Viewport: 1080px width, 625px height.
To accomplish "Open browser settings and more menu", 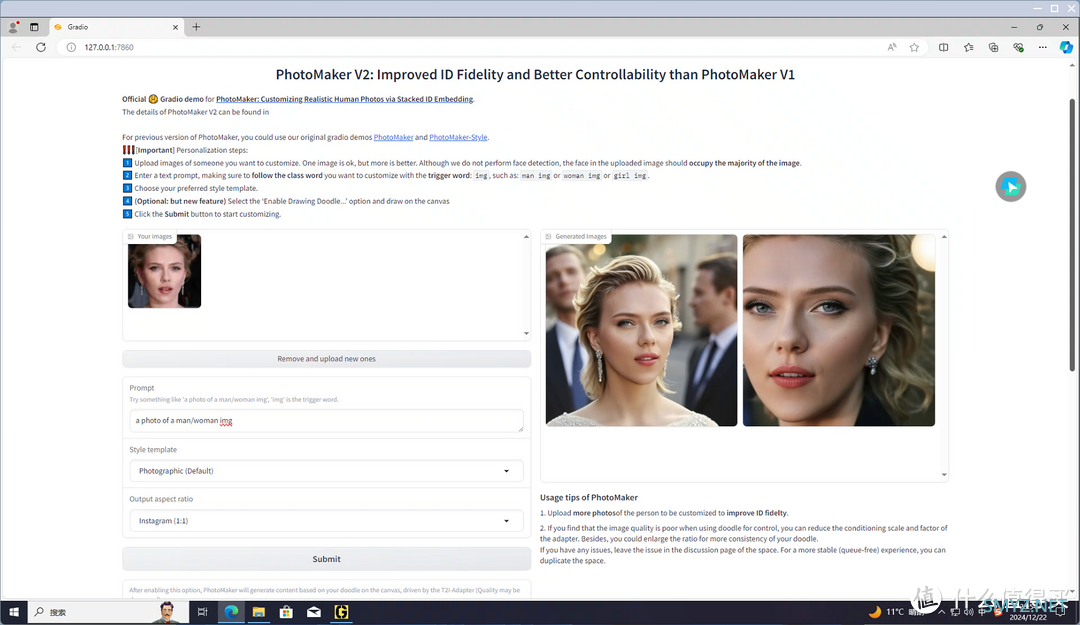I will (1043, 47).
